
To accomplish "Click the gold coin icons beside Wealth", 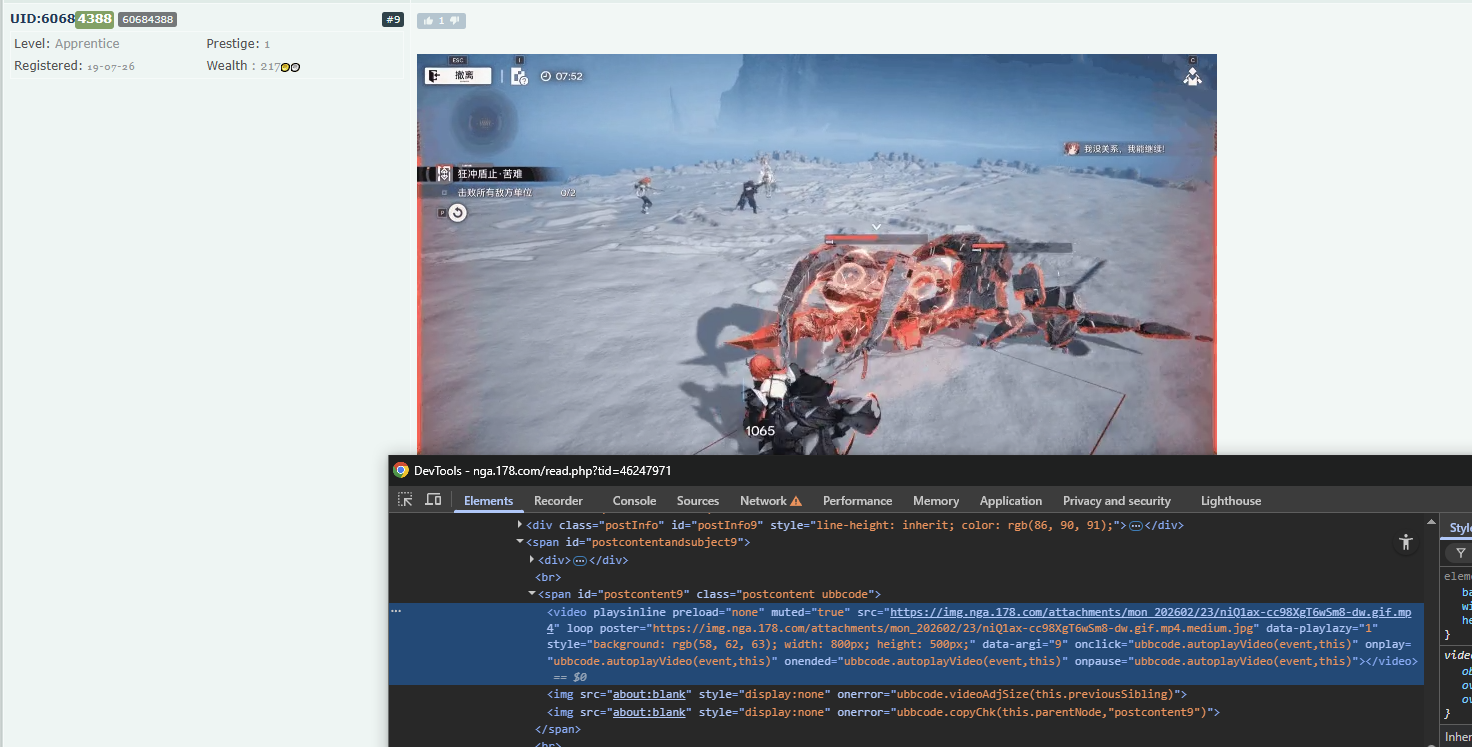I will click(x=290, y=67).
